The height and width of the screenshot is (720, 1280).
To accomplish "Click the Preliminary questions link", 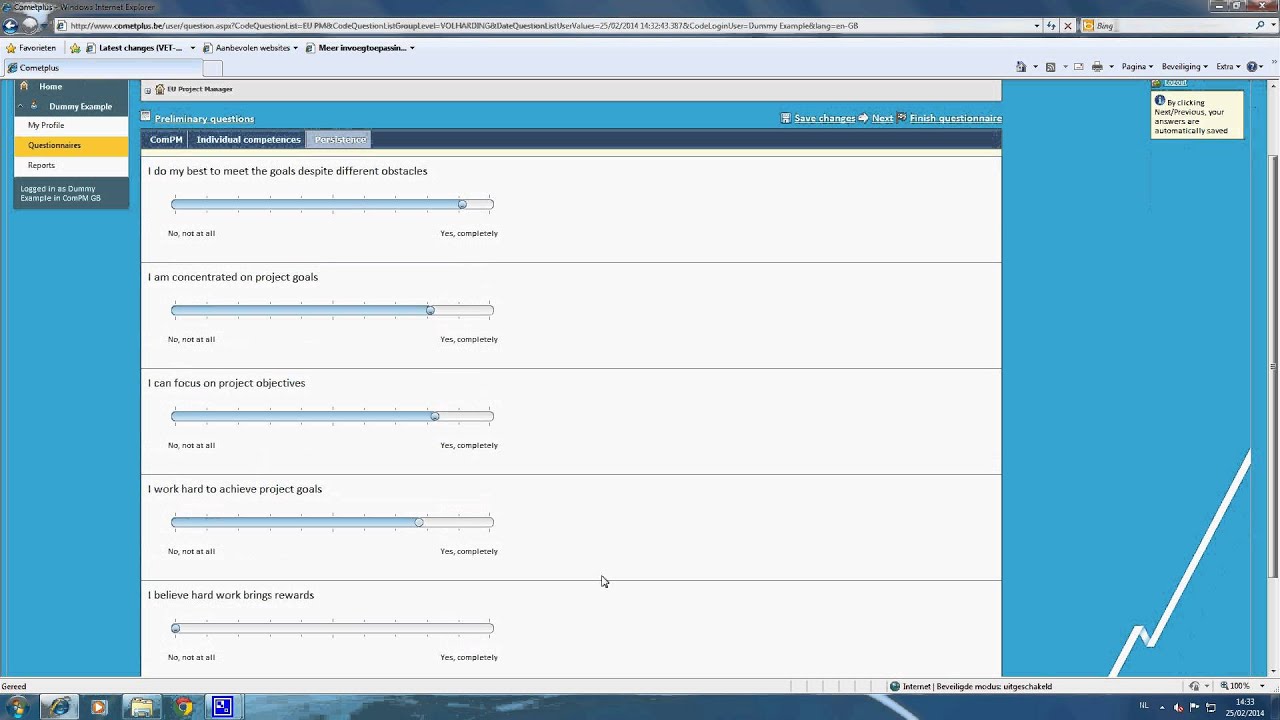I will pos(204,119).
